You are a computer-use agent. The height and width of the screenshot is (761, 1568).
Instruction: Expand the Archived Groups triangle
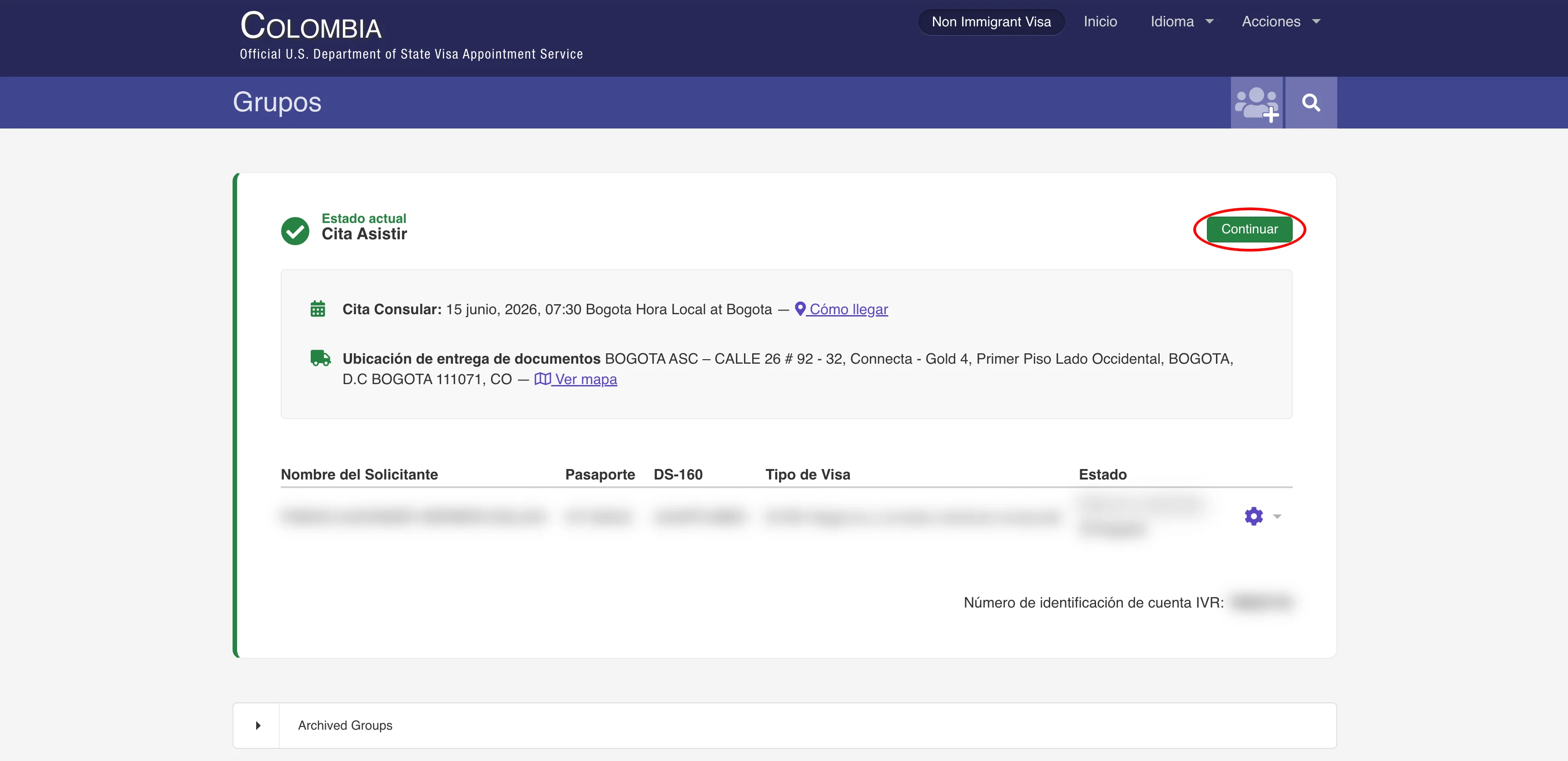click(x=258, y=725)
